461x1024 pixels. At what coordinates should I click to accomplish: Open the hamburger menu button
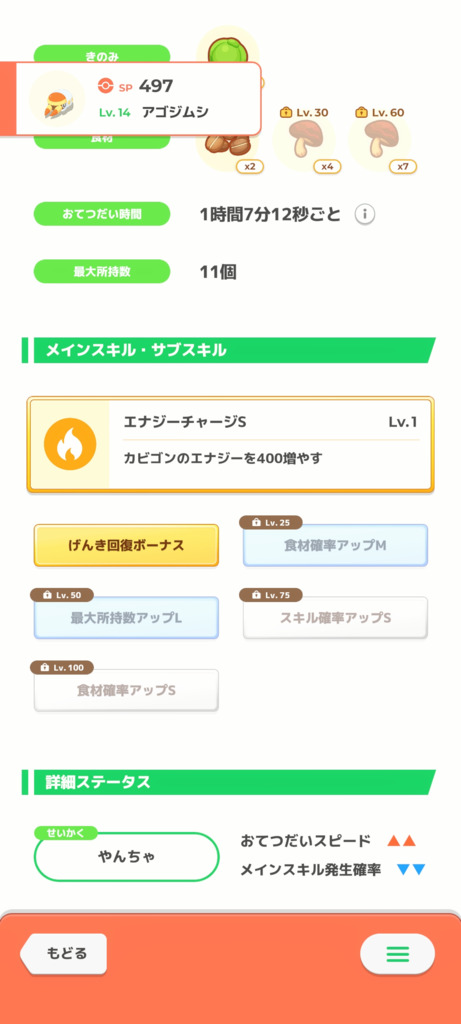397,954
